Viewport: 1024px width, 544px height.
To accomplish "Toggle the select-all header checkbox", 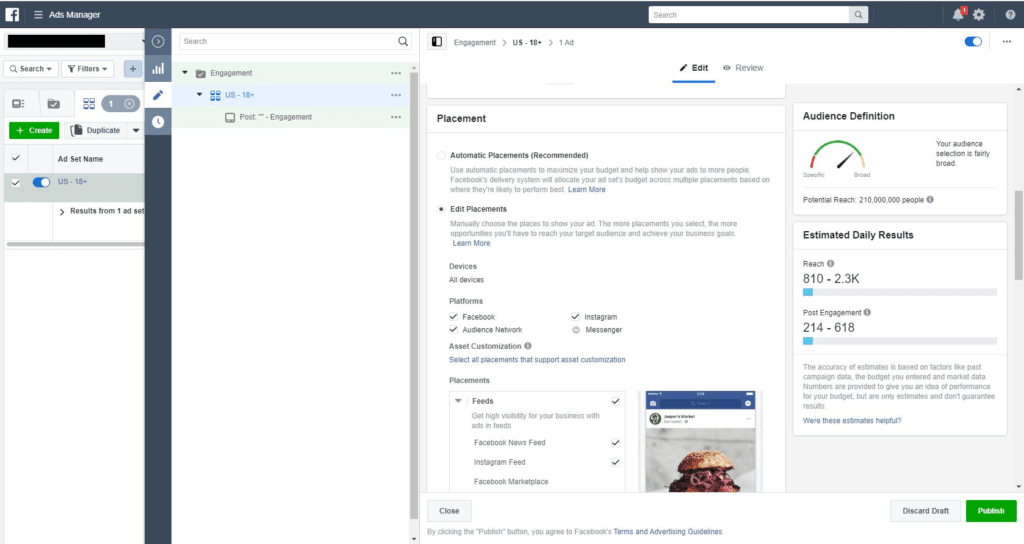I will [16, 158].
